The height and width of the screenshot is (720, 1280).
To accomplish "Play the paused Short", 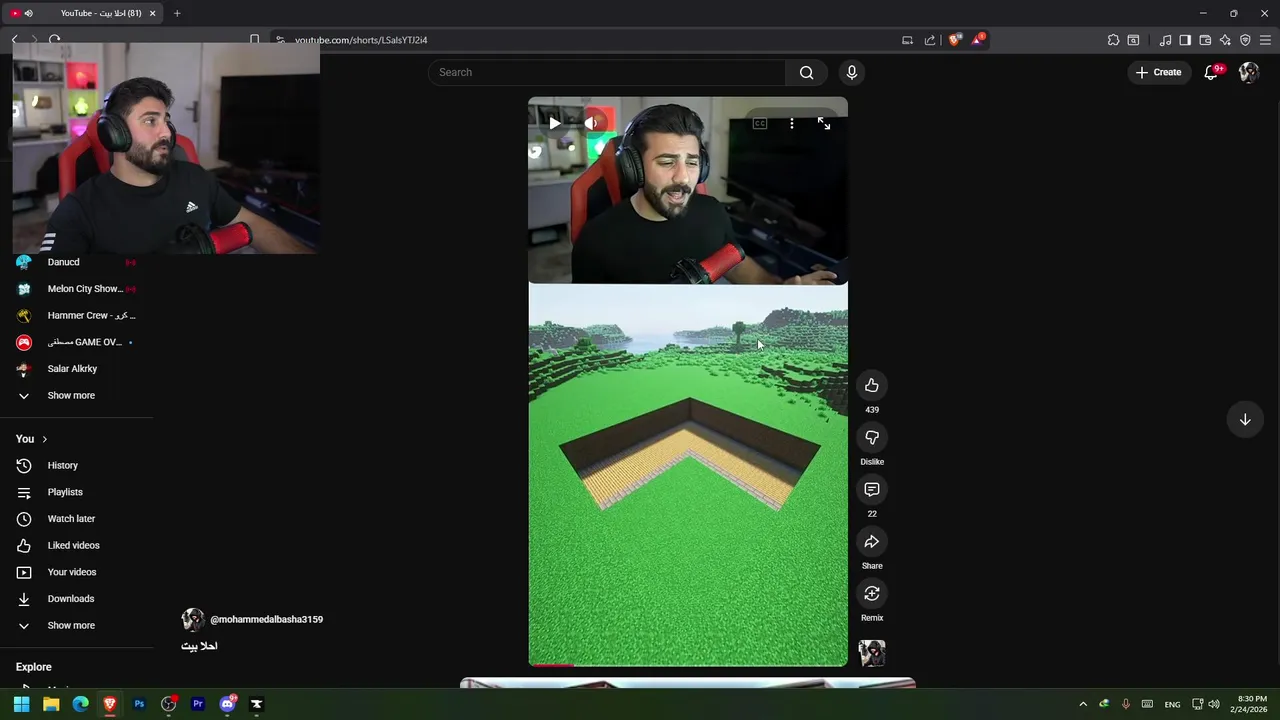I will 555,123.
